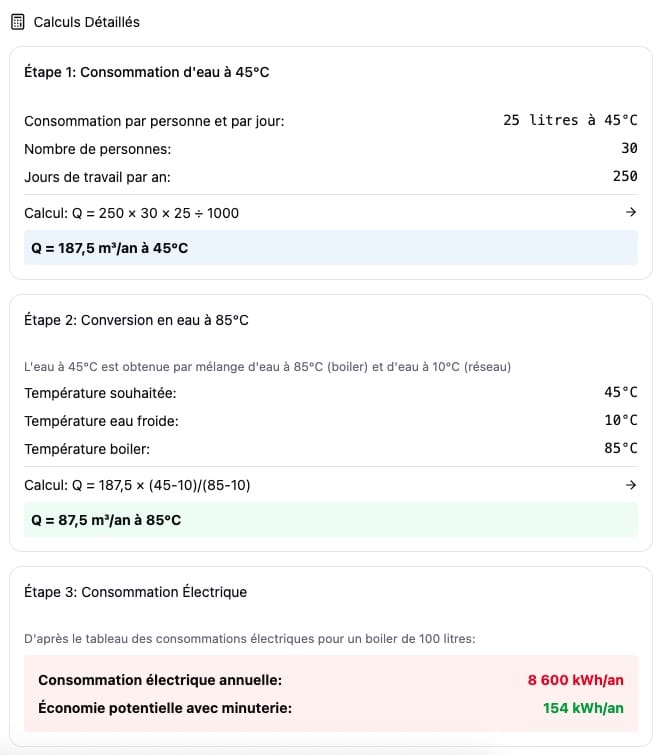This screenshot has height=755, width=656.
Task: Click the cold water temperature value 10°C
Action: pyautogui.click(x=620, y=420)
